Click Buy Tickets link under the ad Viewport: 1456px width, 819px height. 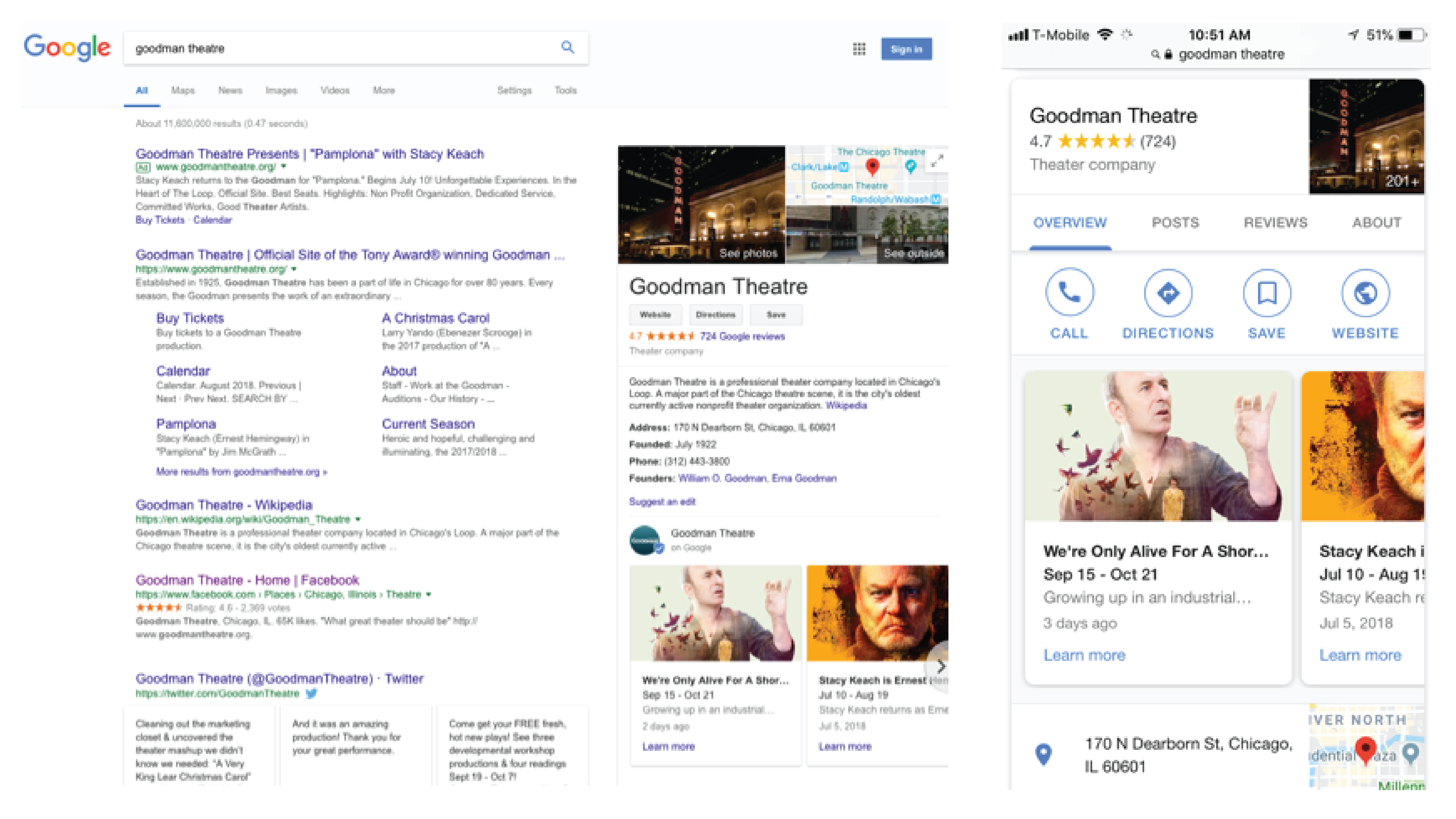coord(160,220)
